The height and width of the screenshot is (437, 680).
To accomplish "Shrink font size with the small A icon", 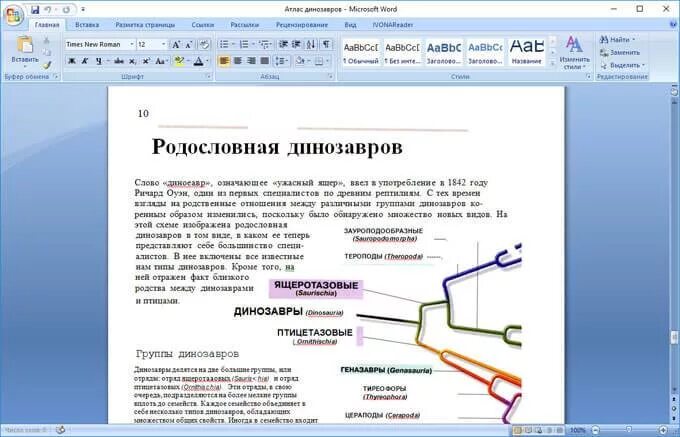I will (x=189, y=45).
